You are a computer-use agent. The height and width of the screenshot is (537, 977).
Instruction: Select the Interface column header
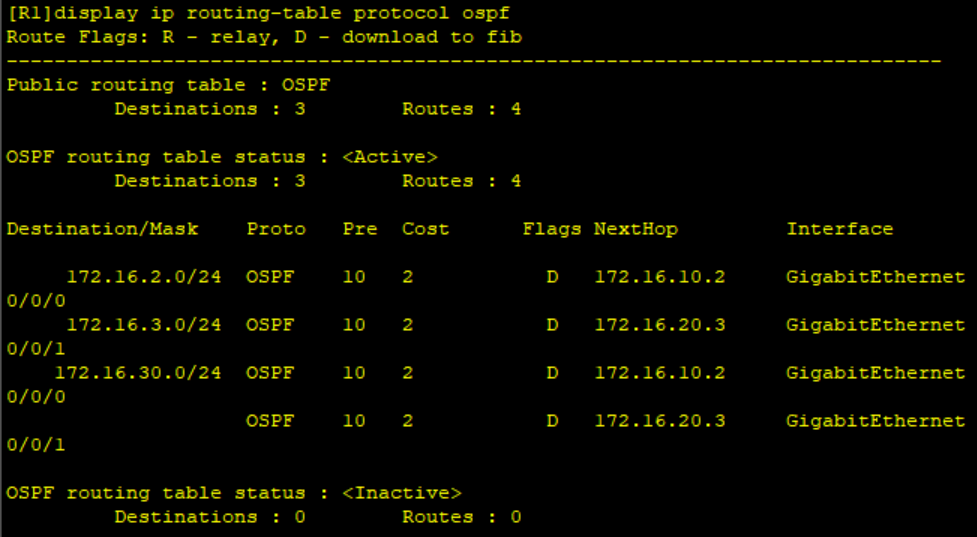(840, 229)
